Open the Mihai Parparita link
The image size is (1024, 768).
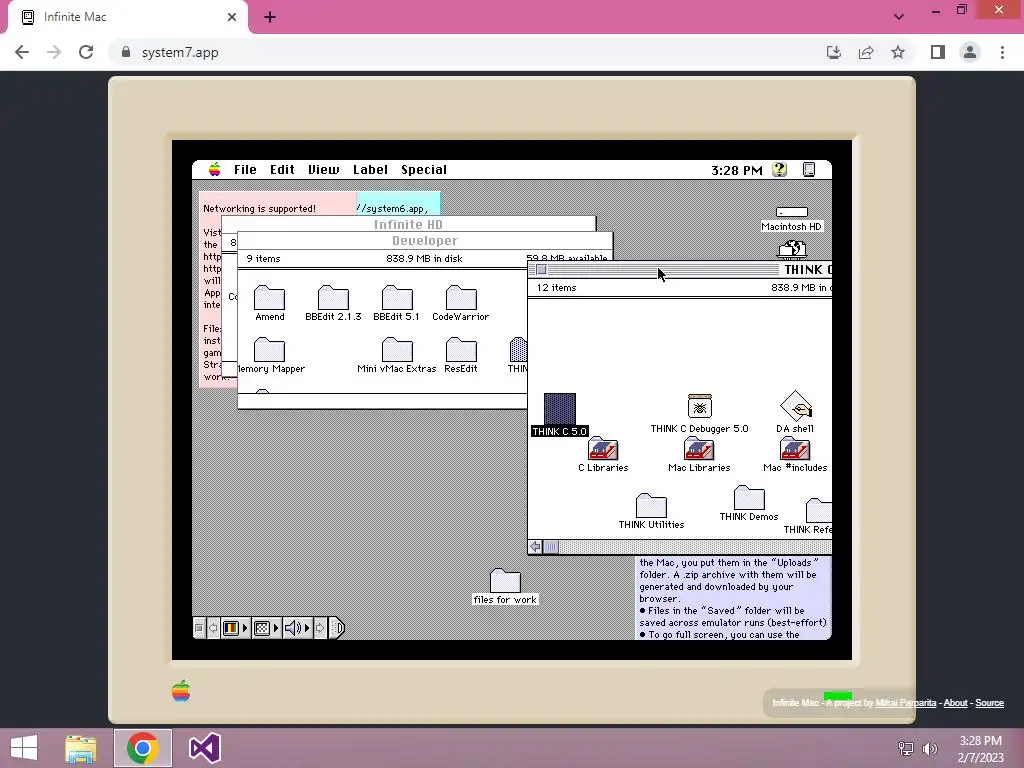click(x=905, y=703)
